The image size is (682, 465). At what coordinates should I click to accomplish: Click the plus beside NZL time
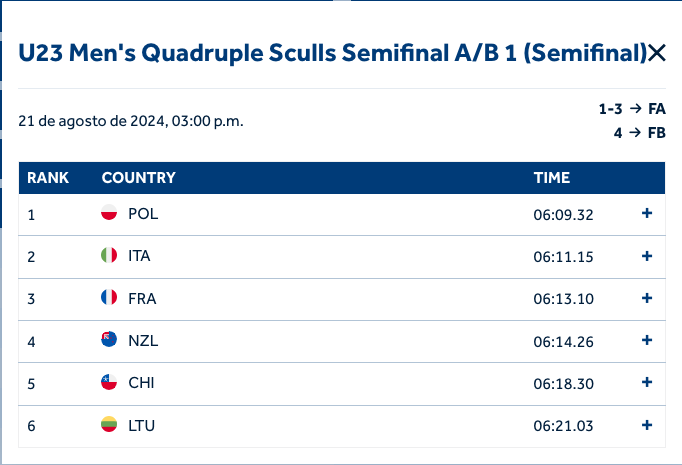click(x=647, y=341)
